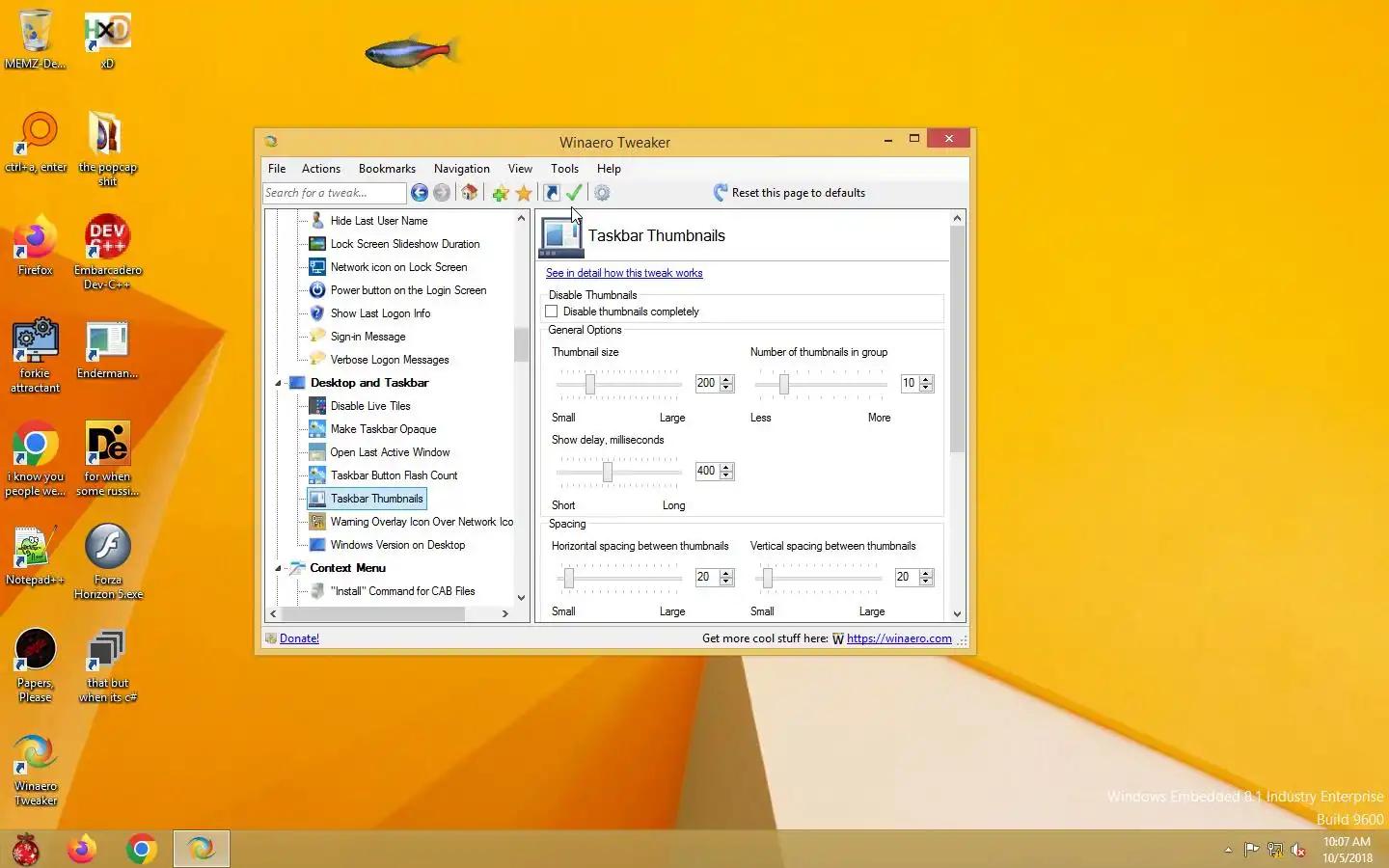Increase Thumbnail size spinner value
Screen dimensions: 1389x868
727,379
